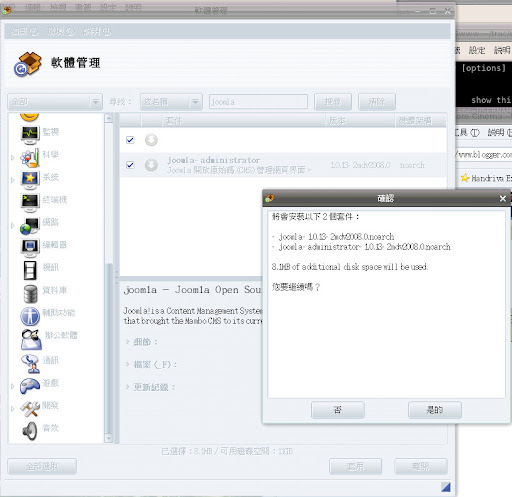Click the 套用 apply button
This screenshot has height=497, width=512.
tap(355, 466)
